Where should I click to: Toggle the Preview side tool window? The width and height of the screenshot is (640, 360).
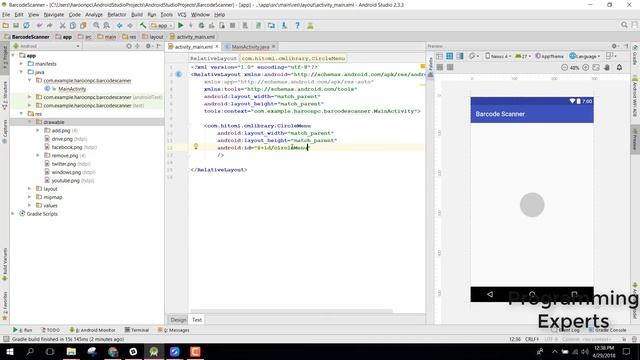pyautogui.click(x=635, y=139)
